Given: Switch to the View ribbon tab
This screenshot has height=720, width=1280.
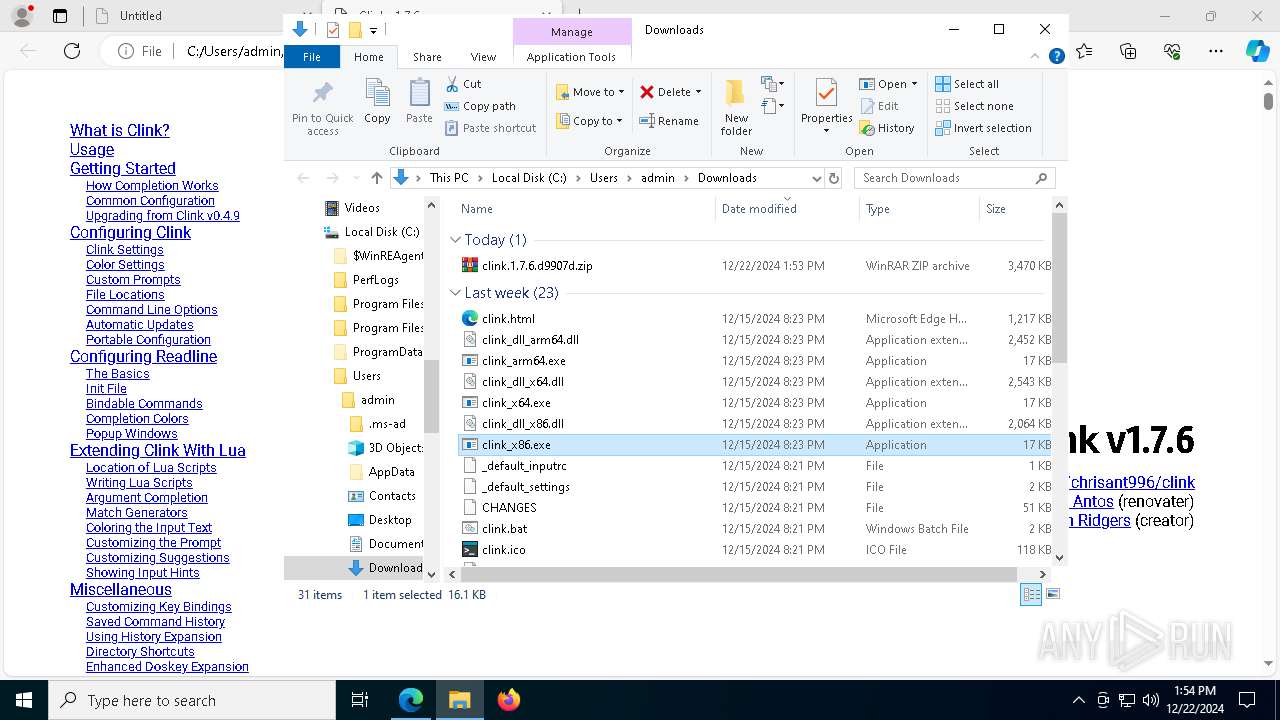Looking at the screenshot, I should (x=483, y=57).
